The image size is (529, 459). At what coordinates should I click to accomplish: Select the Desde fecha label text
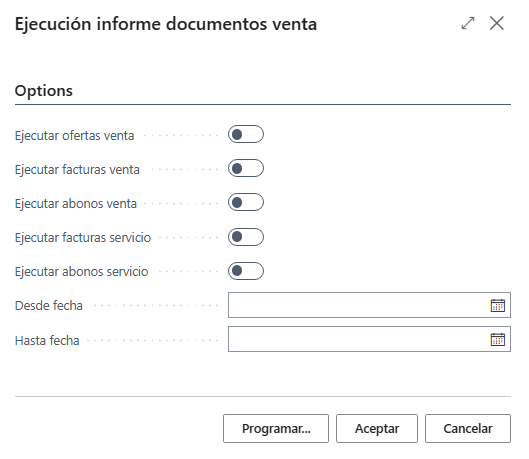49,306
